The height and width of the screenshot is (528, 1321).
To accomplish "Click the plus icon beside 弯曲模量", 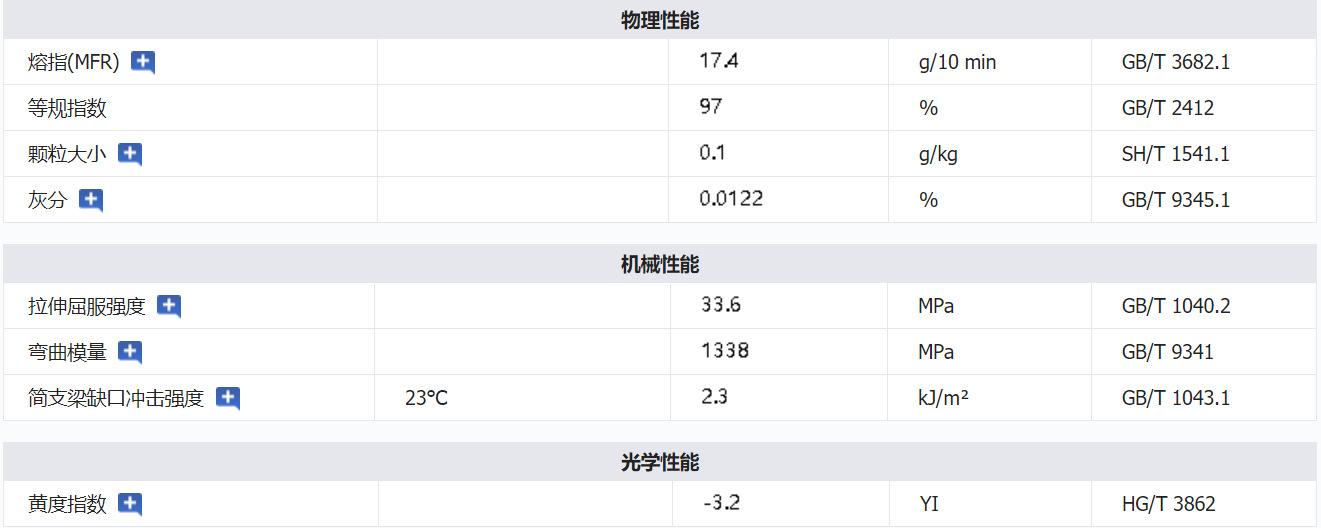I will tap(130, 352).
